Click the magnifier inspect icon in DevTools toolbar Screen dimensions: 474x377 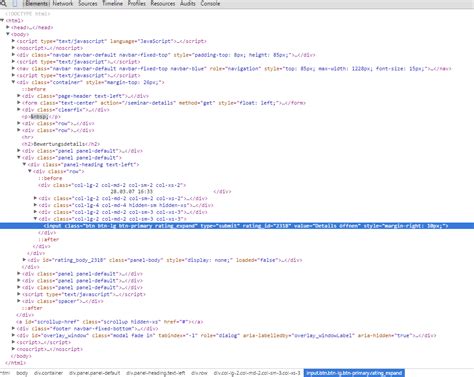pyautogui.click(x=3, y=3)
